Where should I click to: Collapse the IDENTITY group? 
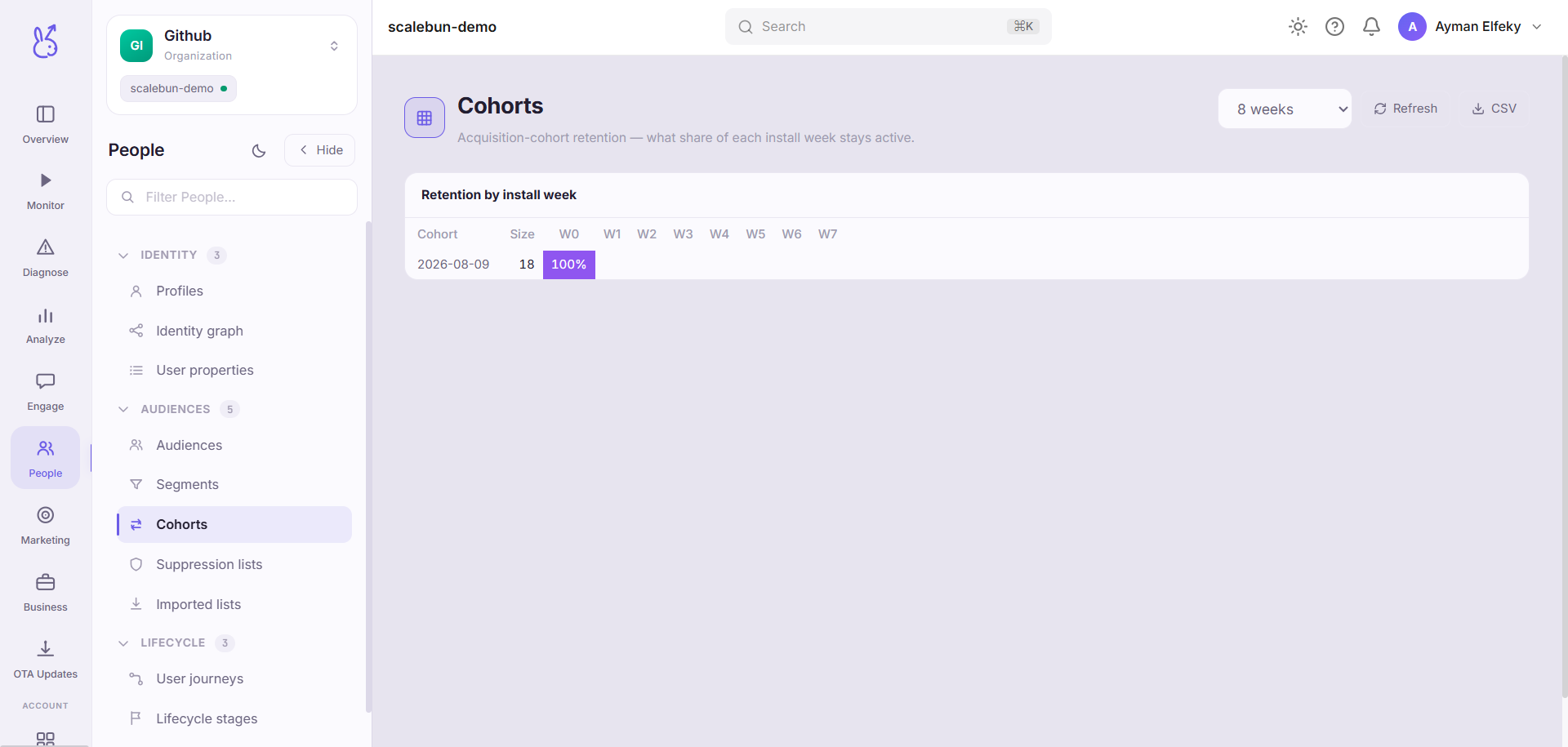[x=171, y=256]
